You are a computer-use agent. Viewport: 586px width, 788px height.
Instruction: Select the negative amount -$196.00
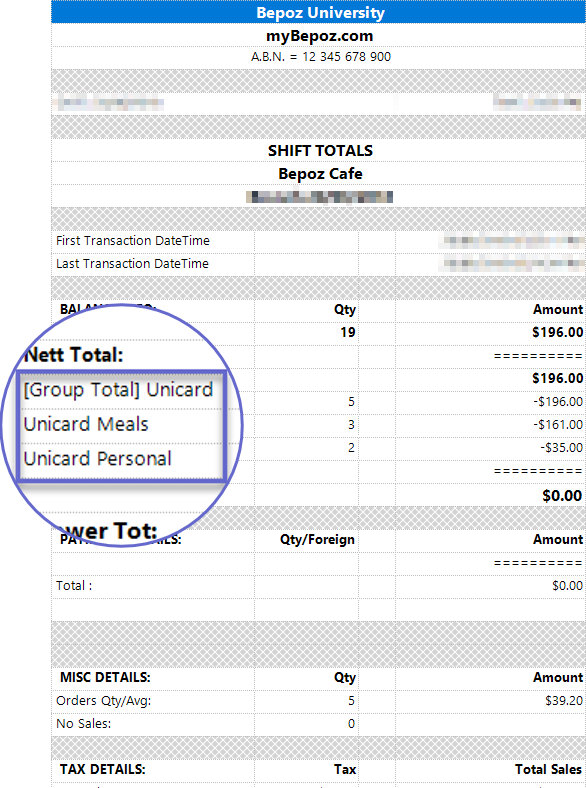(558, 402)
